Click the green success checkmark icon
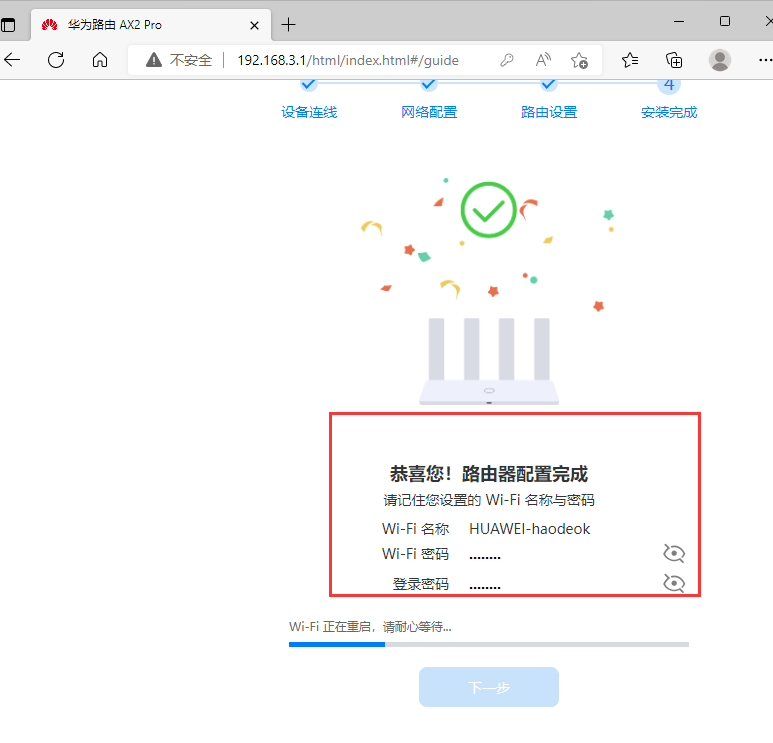This screenshot has width=773, height=743. pyautogui.click(x=489, y=210)
